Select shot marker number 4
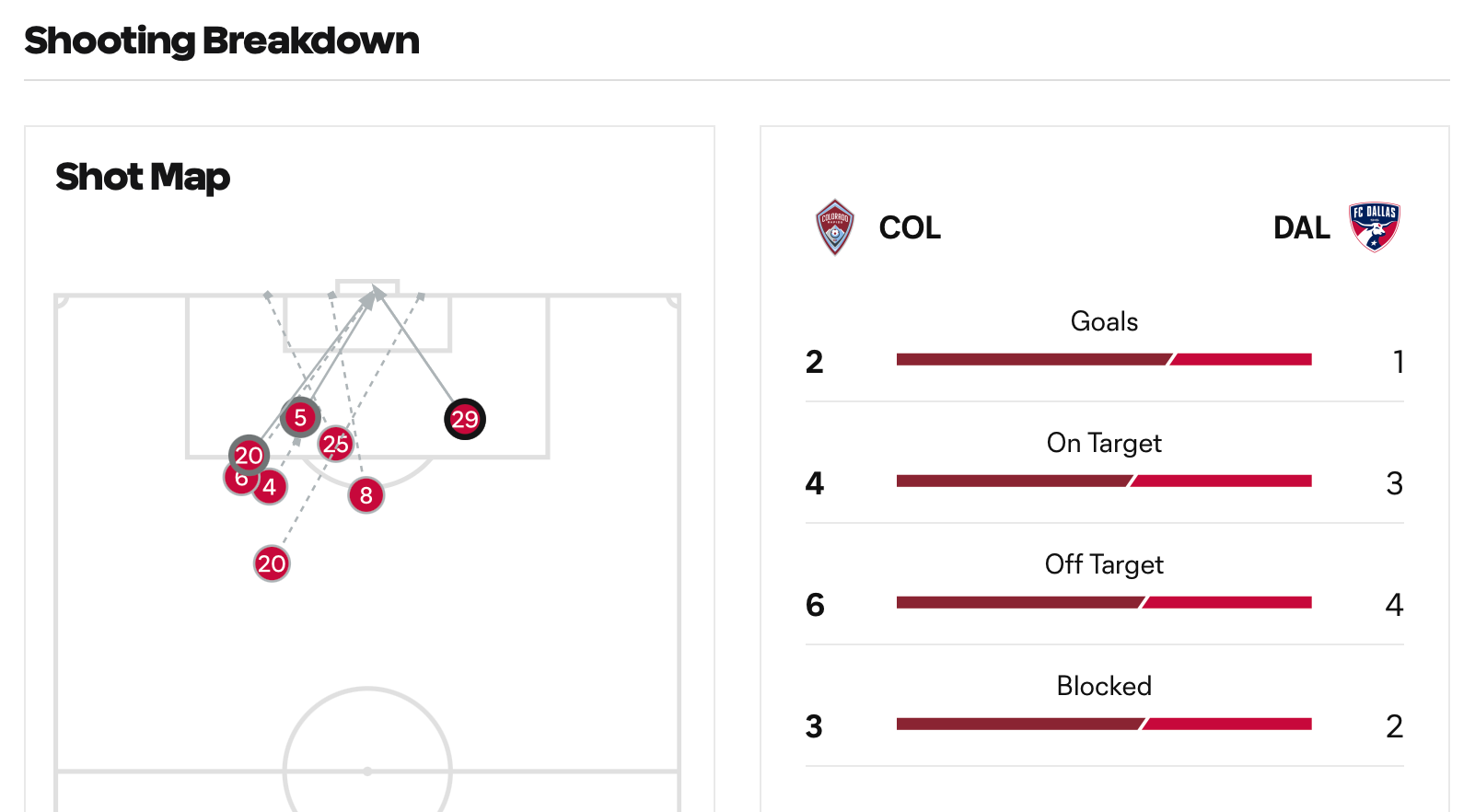 pos(270,487)
